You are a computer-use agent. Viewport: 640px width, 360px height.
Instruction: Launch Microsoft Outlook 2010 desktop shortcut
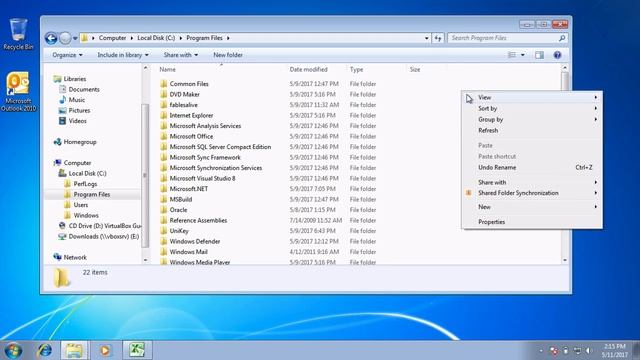point(18,92)
